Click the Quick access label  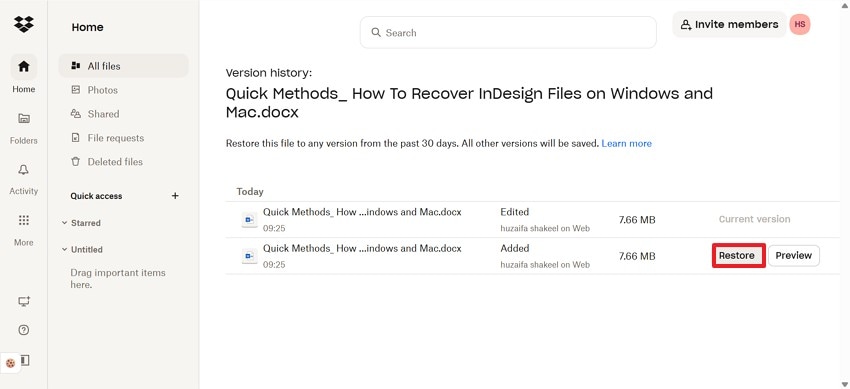(96, 196)
